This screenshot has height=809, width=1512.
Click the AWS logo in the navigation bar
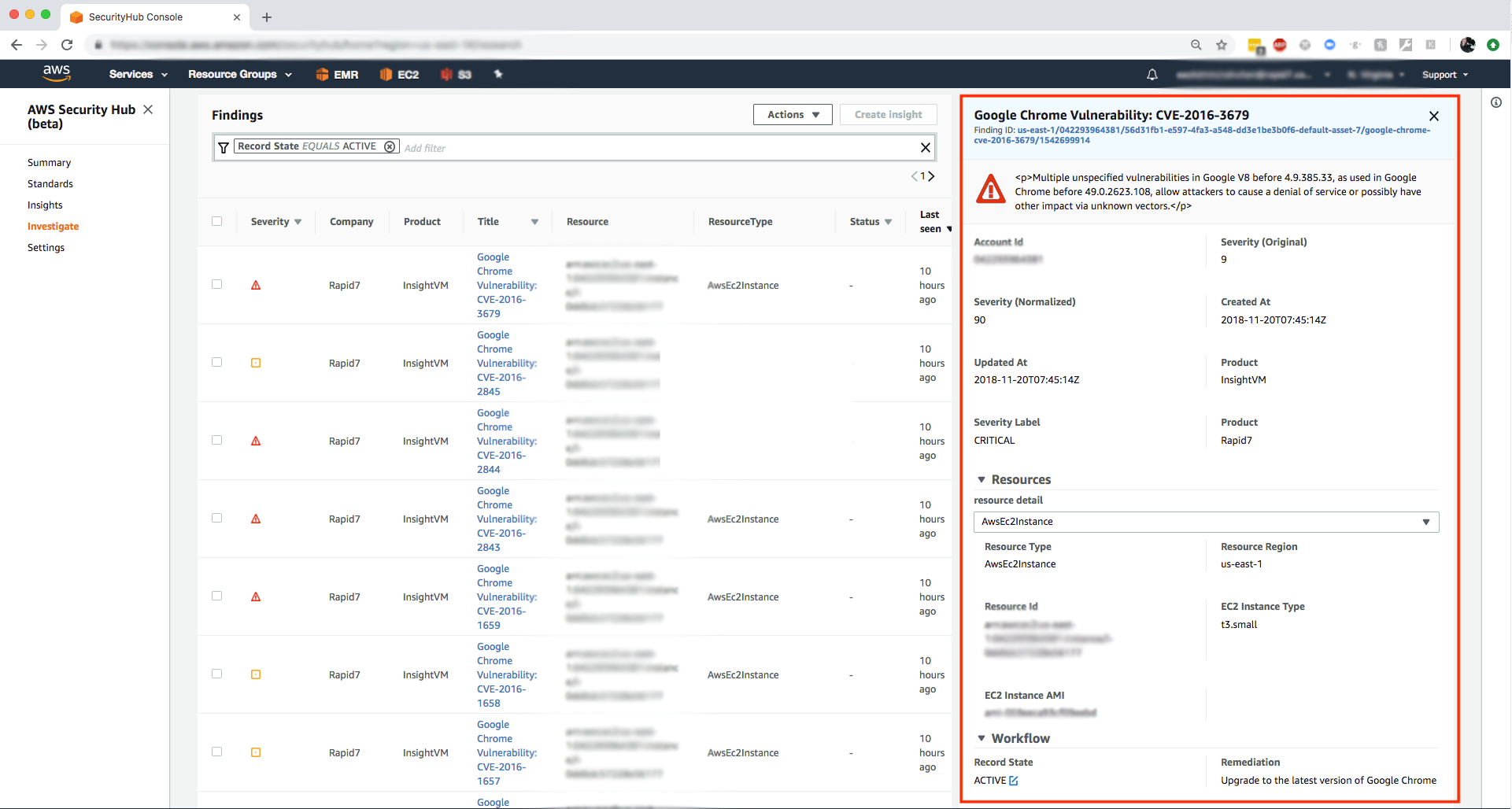56,73
